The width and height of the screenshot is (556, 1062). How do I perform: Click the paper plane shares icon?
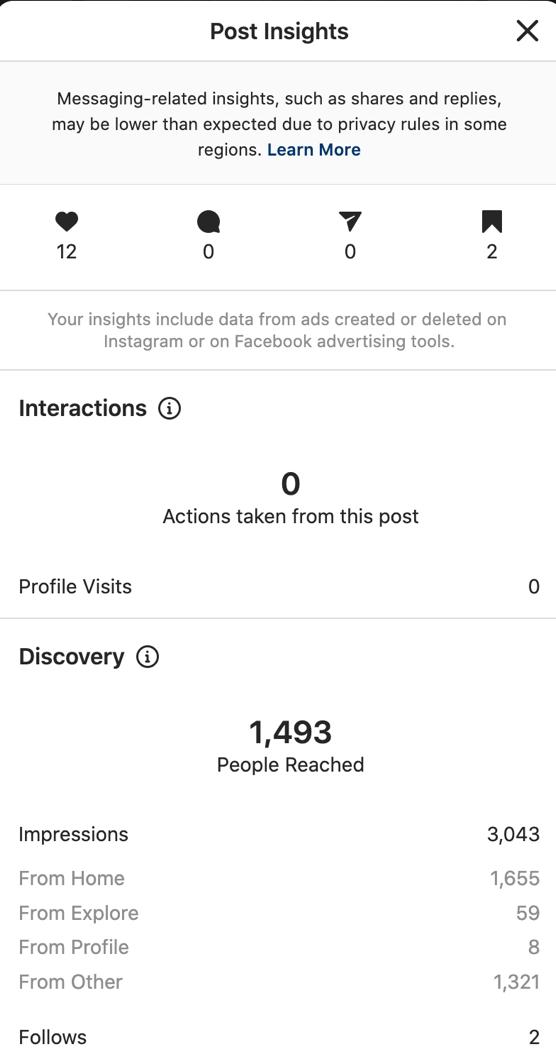[x=350, y=221]
